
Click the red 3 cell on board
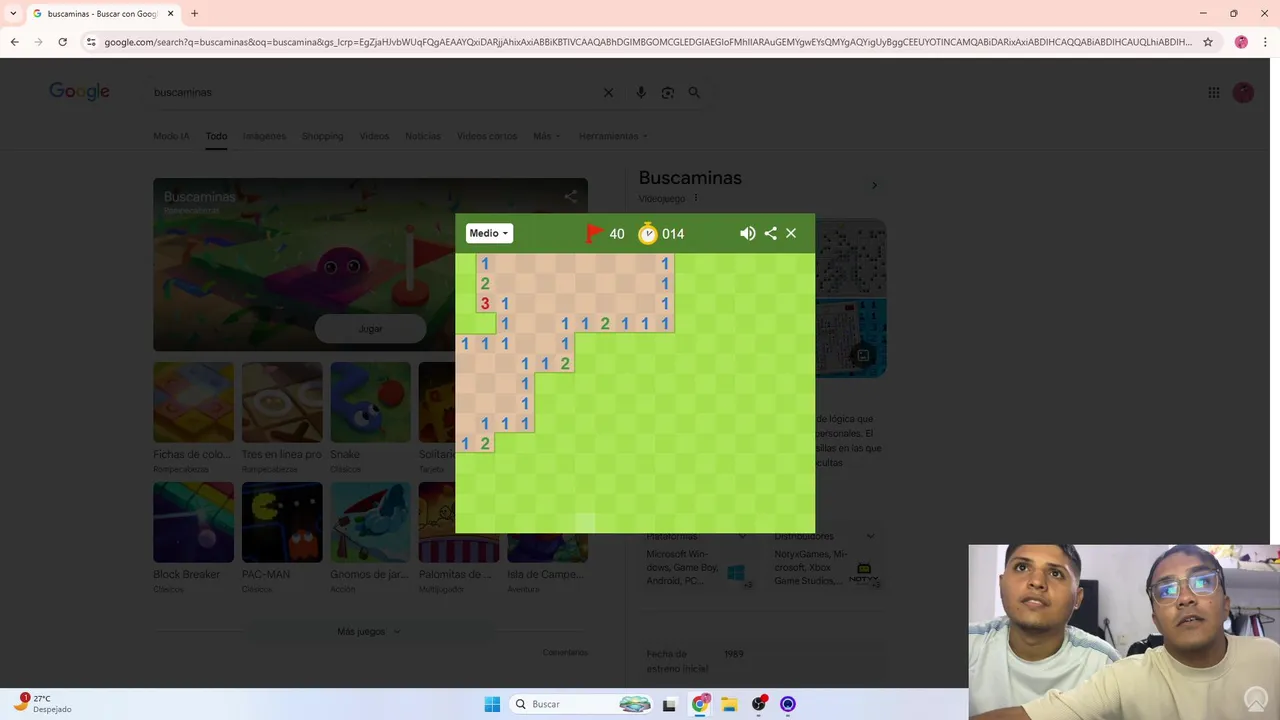click(x=485, y=303)
